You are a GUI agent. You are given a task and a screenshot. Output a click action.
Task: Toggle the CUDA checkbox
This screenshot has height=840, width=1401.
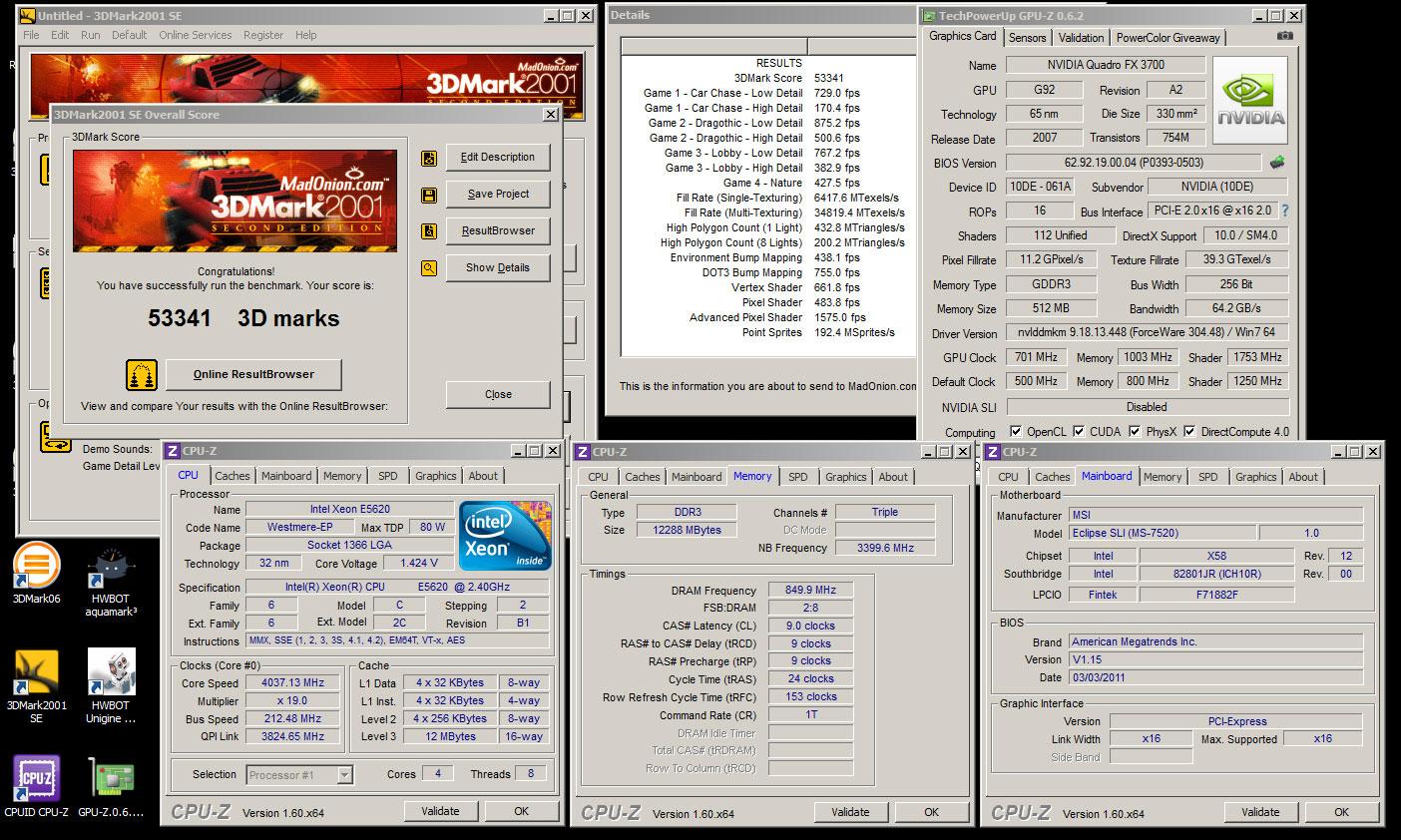pos(1079,432)
